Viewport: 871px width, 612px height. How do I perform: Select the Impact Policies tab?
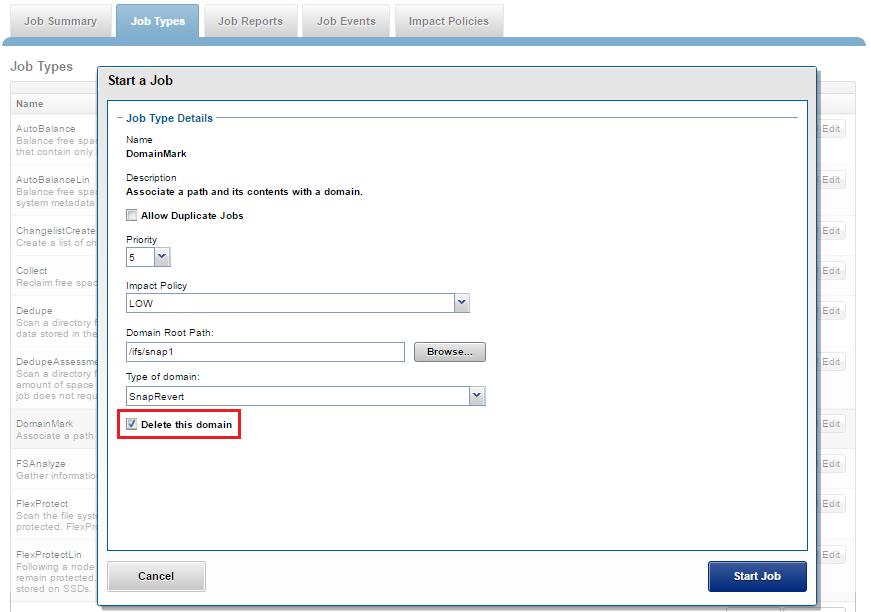point(449,21)
